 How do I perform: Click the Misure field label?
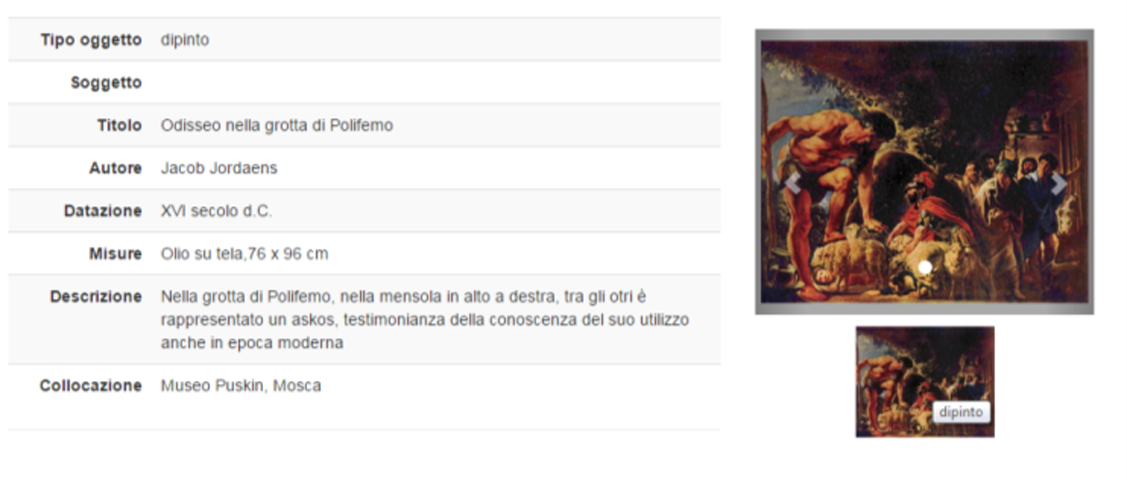(116, 254)
